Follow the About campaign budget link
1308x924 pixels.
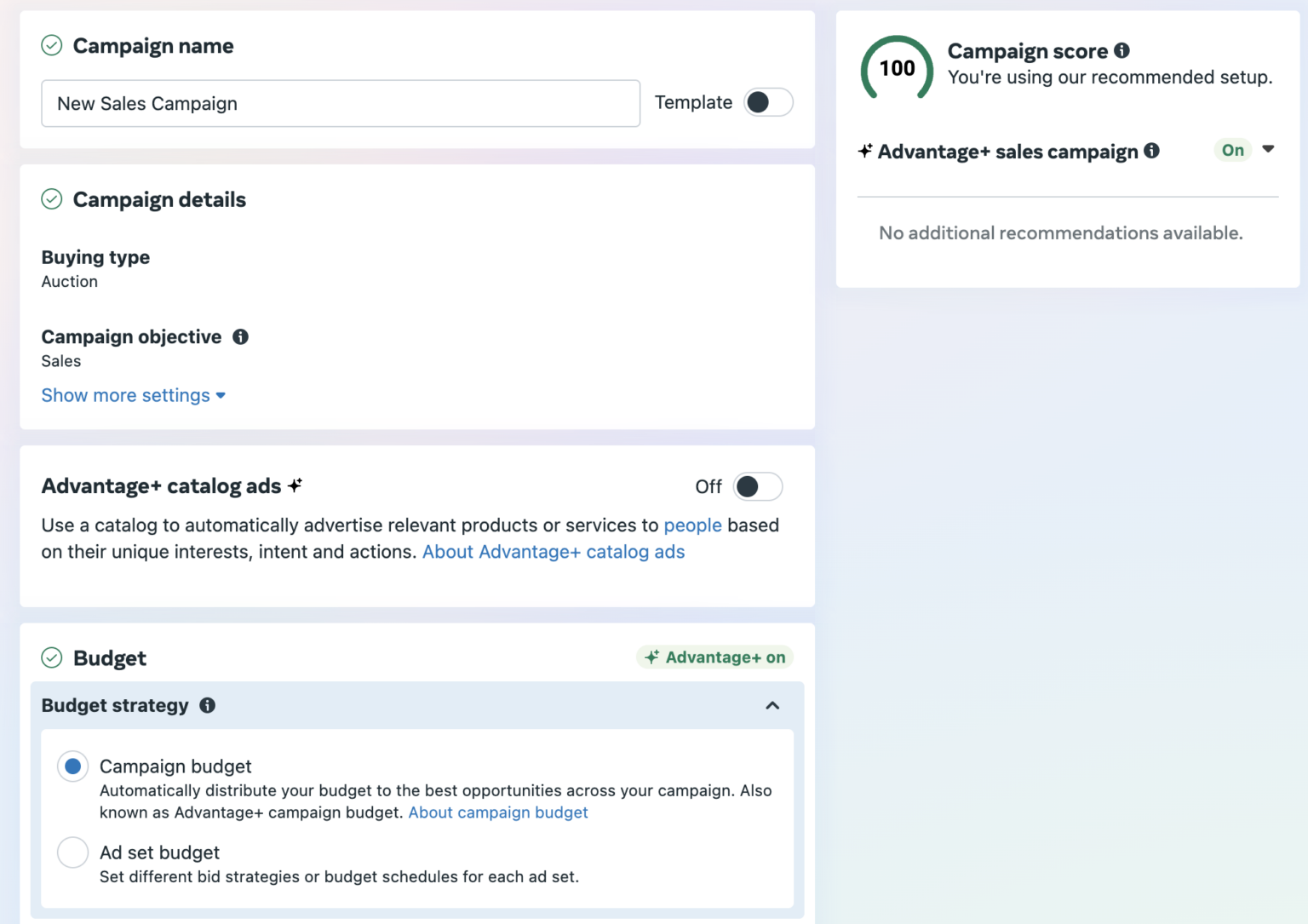497,812
